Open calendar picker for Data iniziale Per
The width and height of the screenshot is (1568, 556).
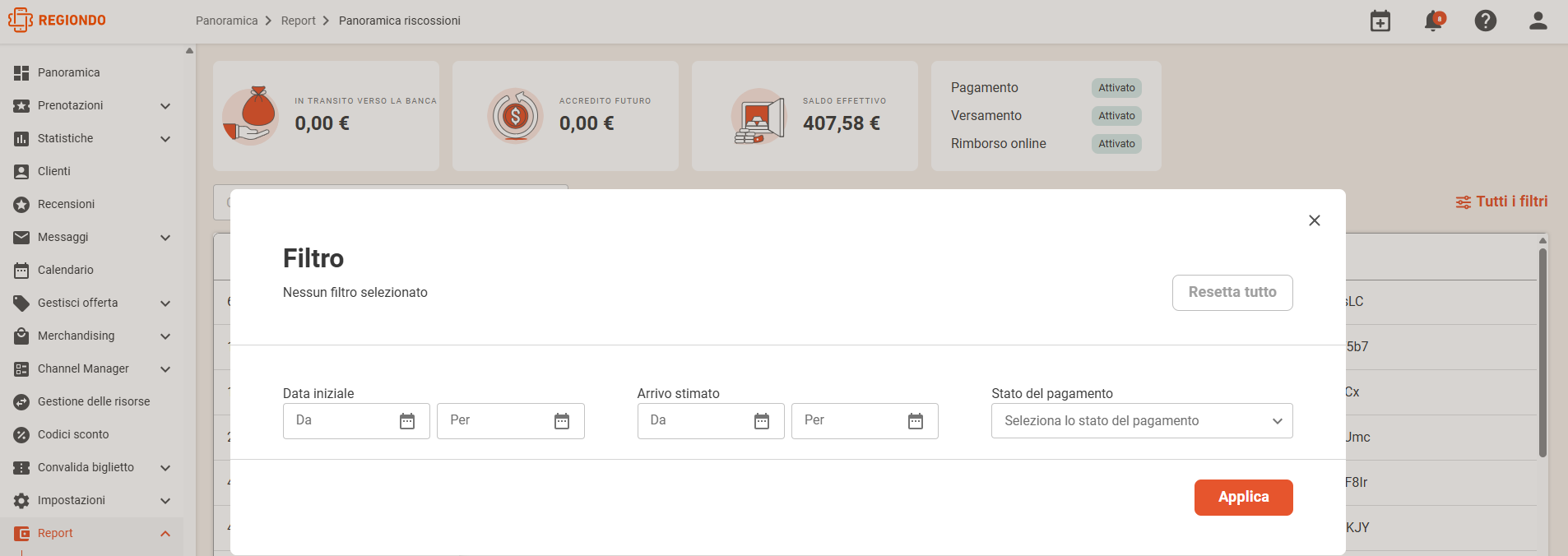(562, 421)
